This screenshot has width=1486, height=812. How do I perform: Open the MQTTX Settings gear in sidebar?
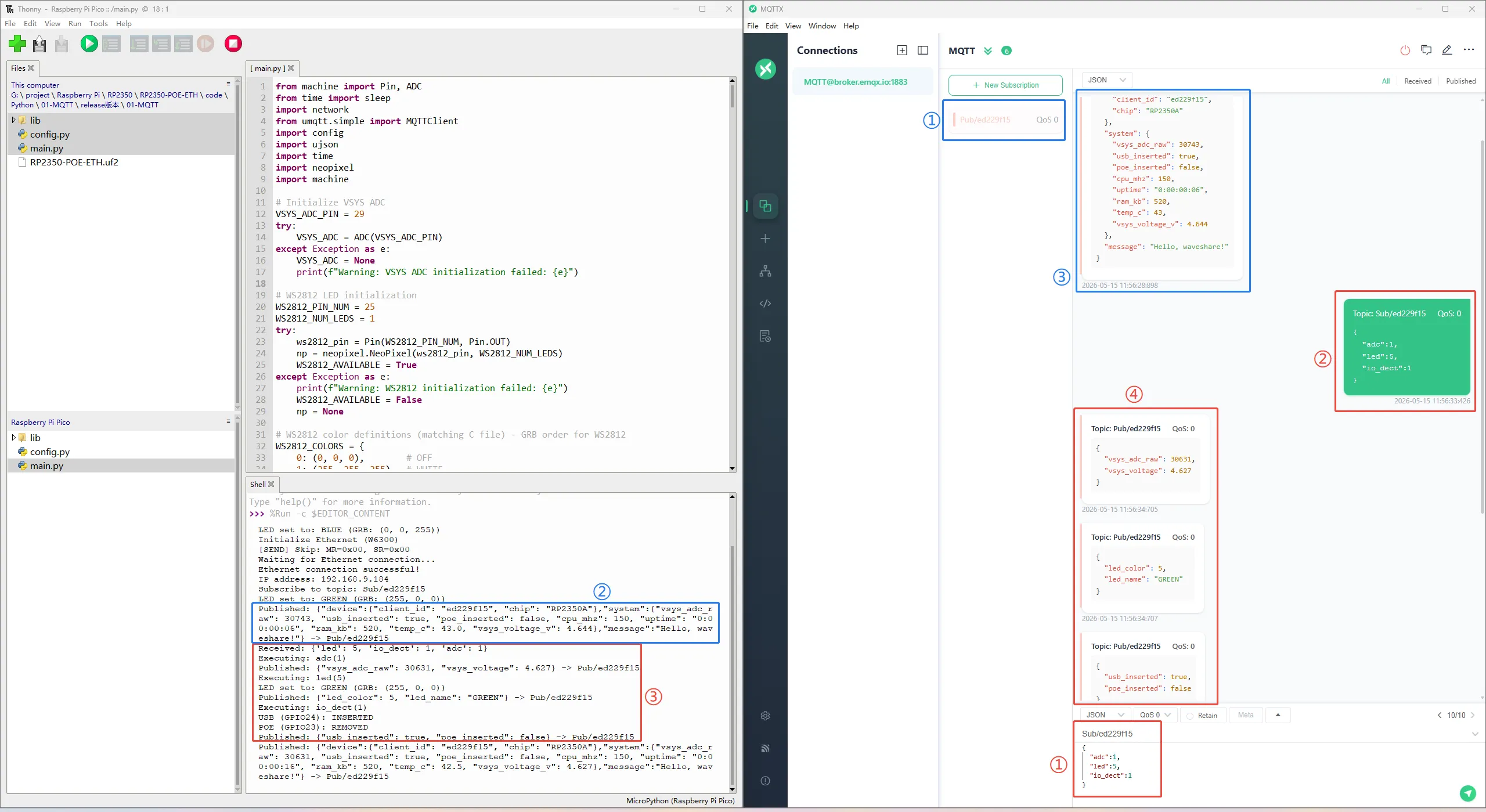coord(765,716)
